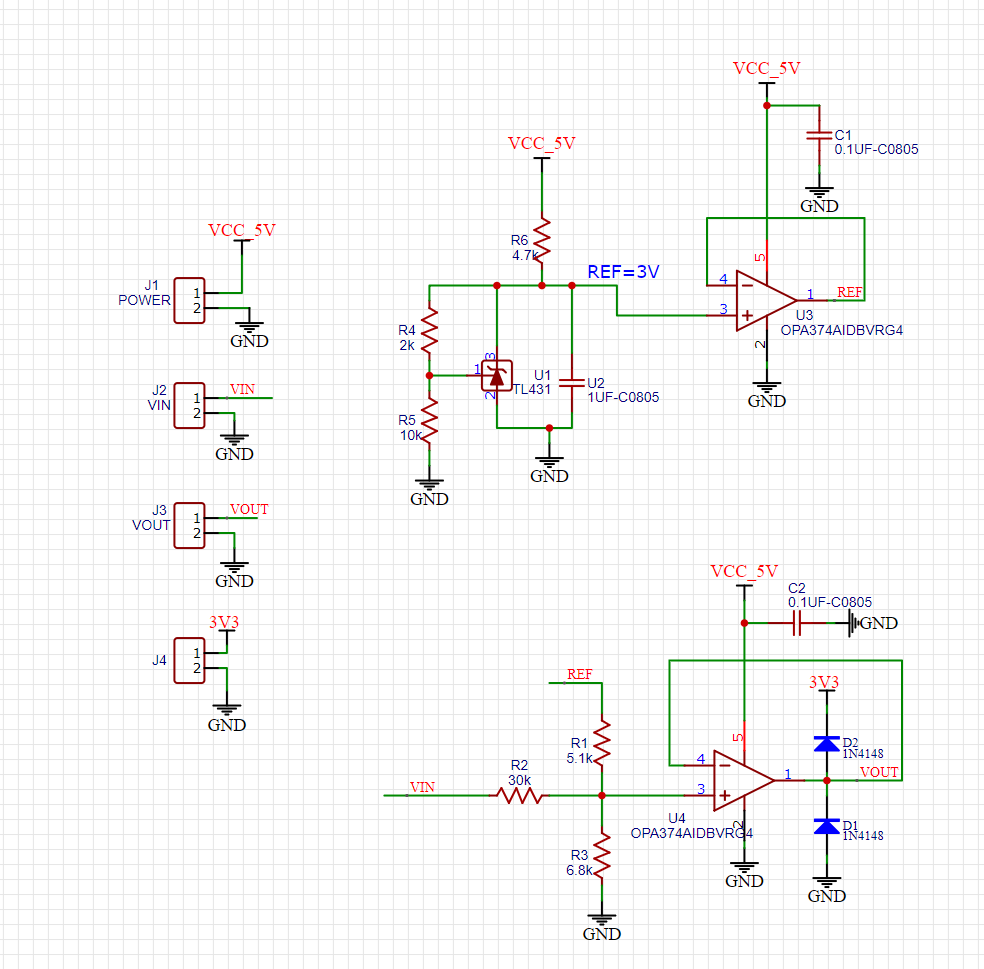The image size is (984, 969).
Task: Select the J4 connector symbol
Action: pyautogui.click(x=189, y=660)
